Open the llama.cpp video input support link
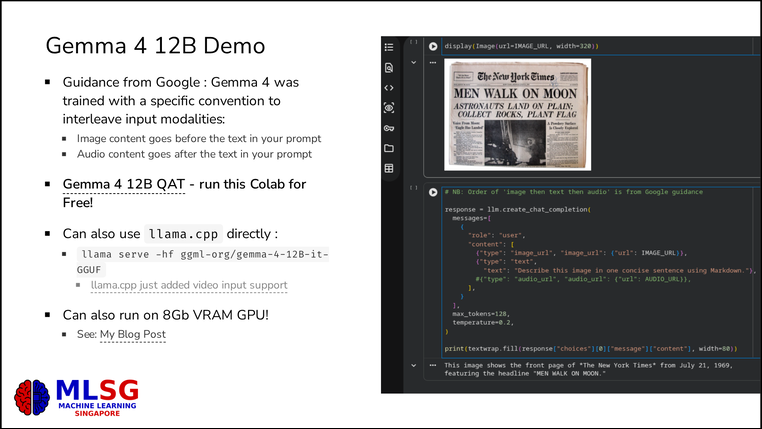This screenshot has height=429, width=762. 189,285
